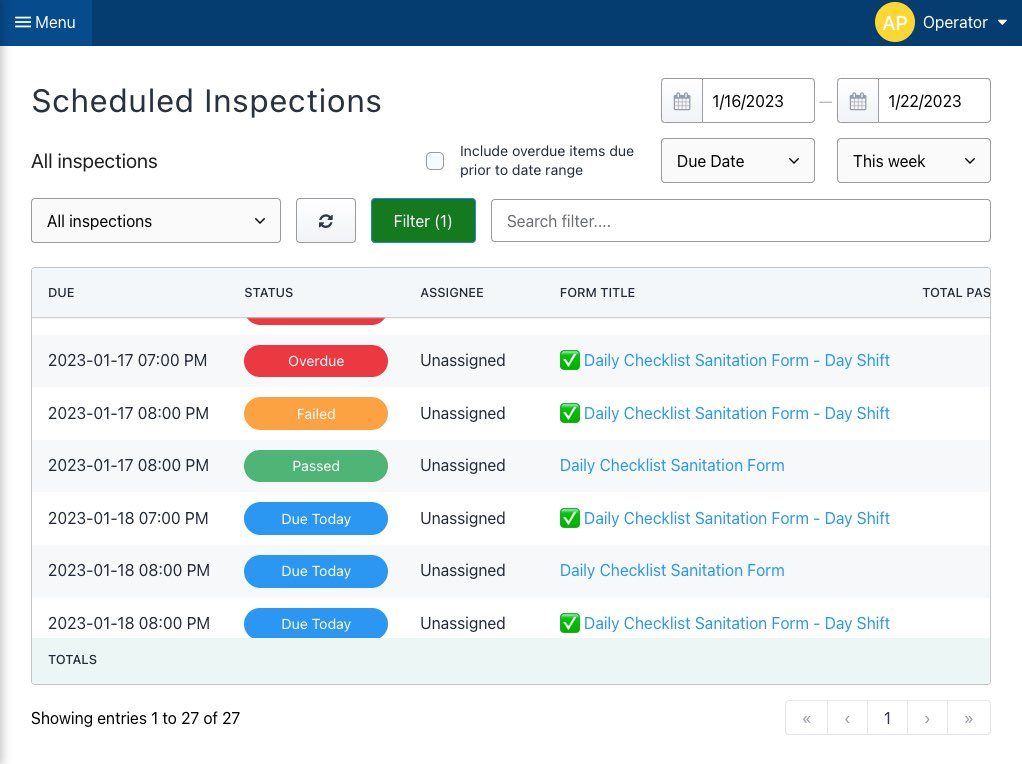Open the Due Date dropdown
The height and width of the screenshot is (764, 1022).
tap(738, 160)
